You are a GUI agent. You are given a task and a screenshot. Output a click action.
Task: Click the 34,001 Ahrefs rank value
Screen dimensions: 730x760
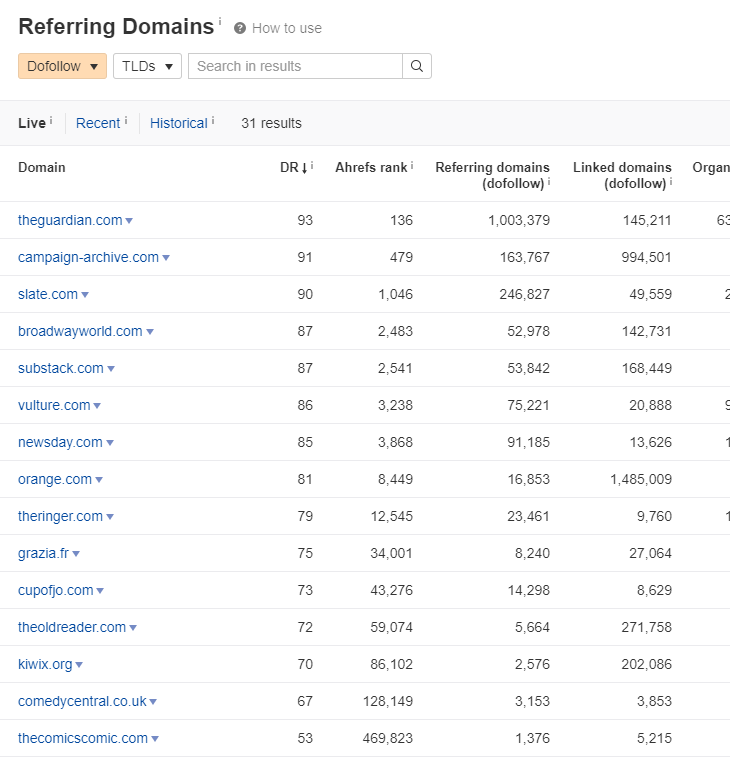[392, 553]
